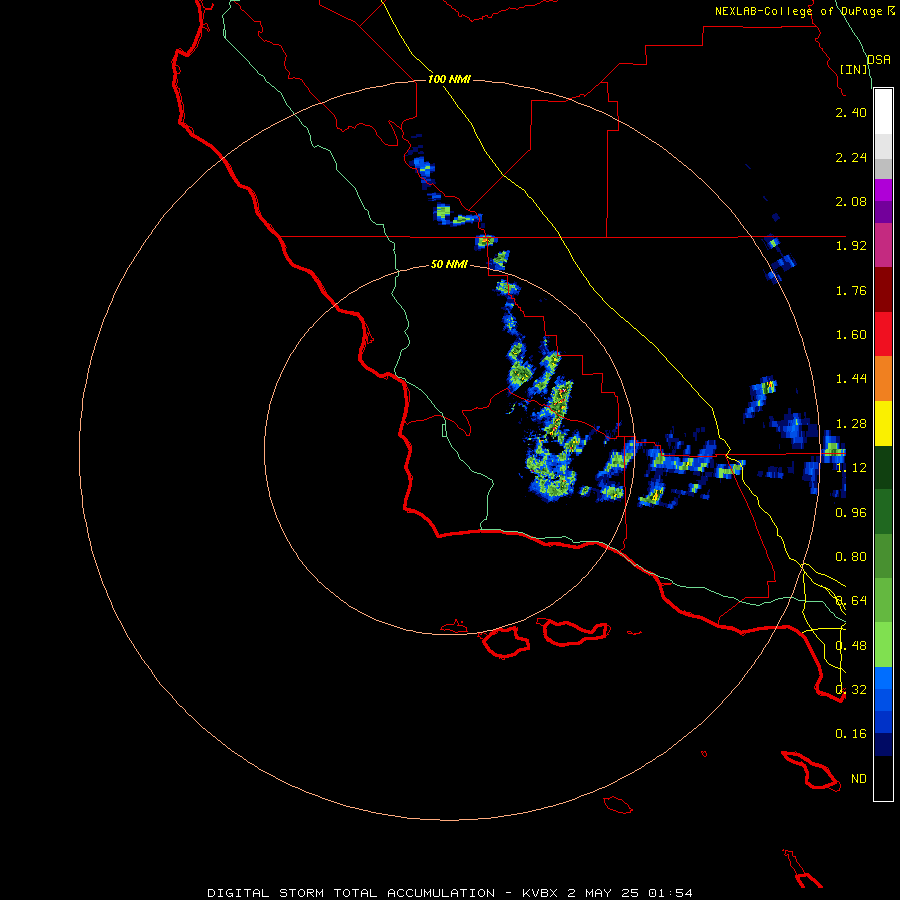Click the 0.64 legend value
This screenshot has width=900, height=900.
click(x=851, y=601)
